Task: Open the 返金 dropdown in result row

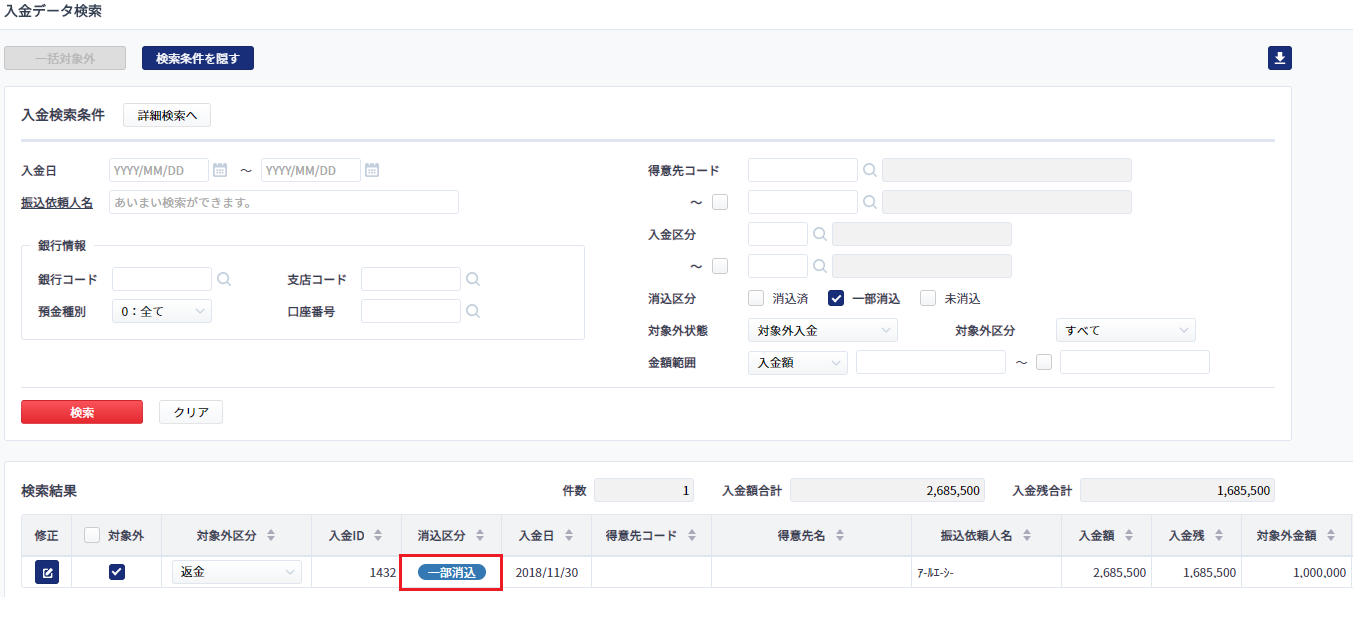Action: [237, 572]
